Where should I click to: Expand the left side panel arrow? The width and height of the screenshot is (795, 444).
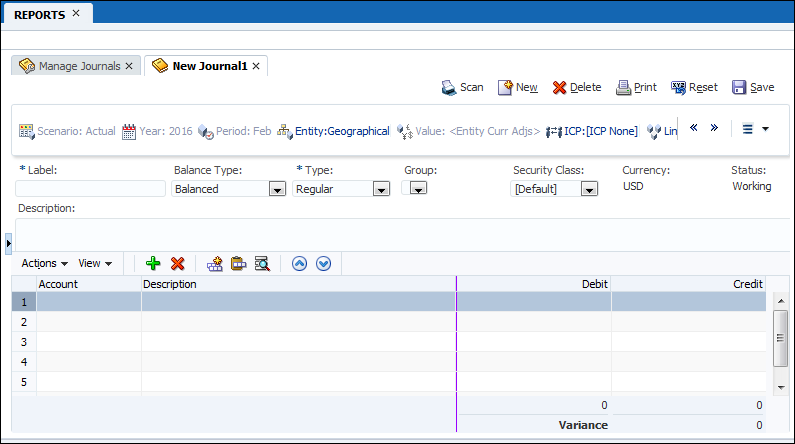(x=8, y=243)
